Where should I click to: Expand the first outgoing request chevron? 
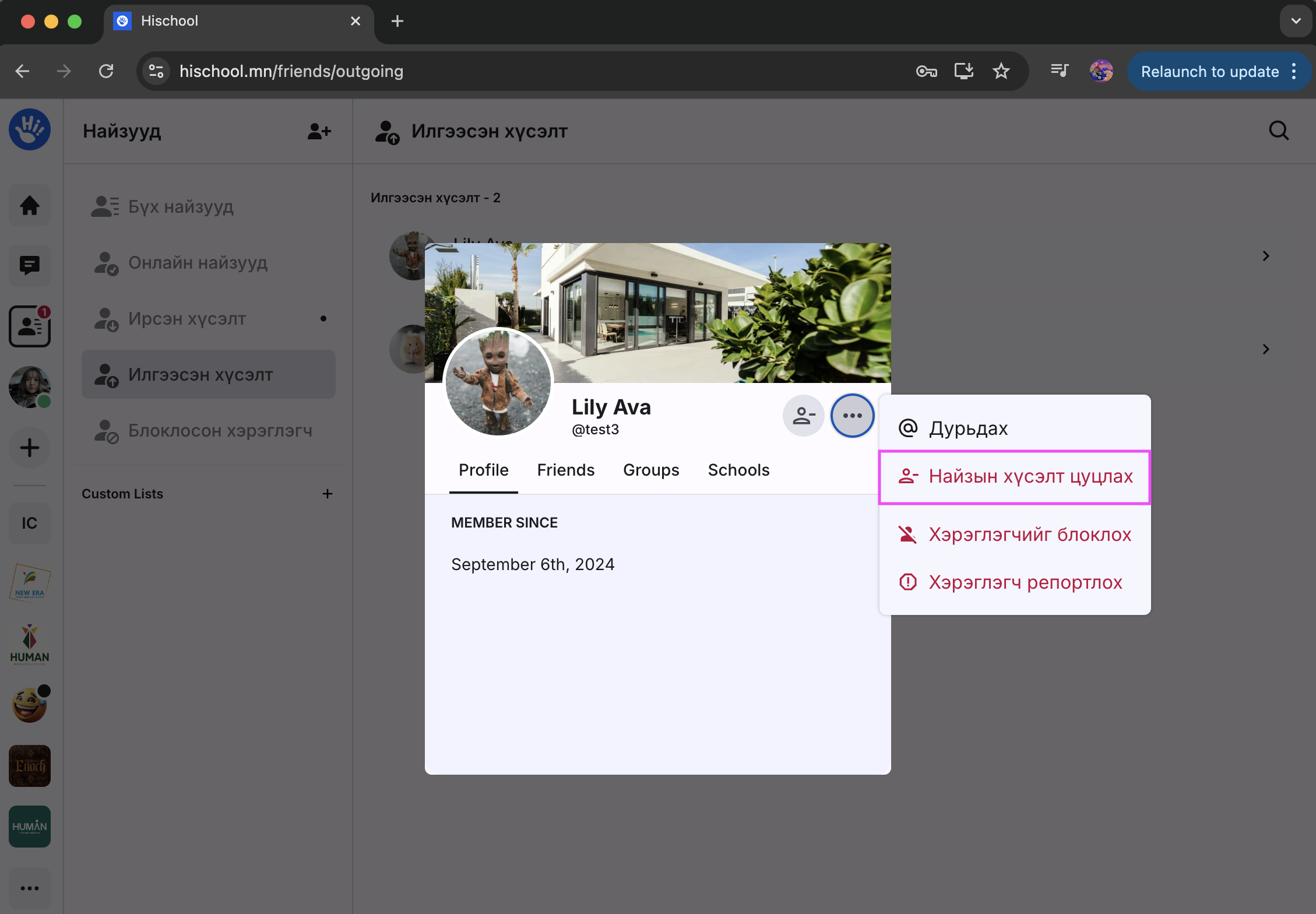pos(1265,256)
